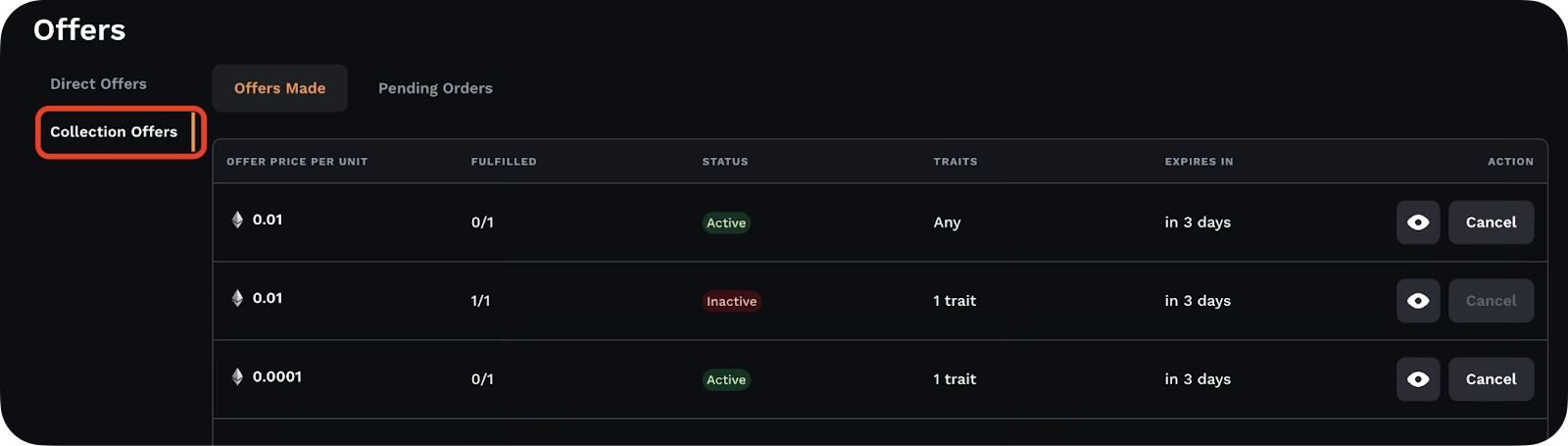Image resolution: width=1568 pixels, height=446 pixels.
Task: Select Collection Offers in the sidebar
Action: (114, 131)
